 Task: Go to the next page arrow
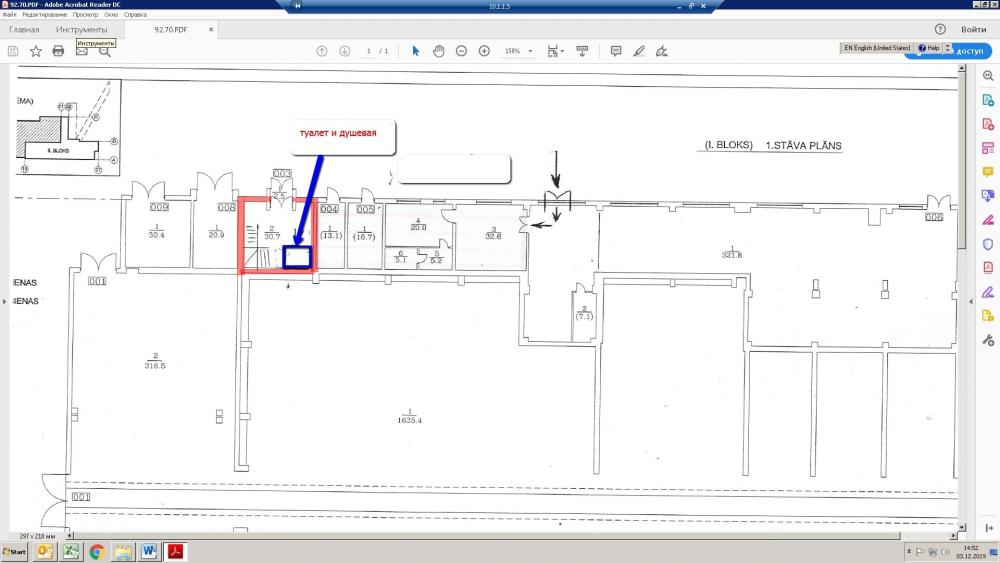(x=345, y=51)
